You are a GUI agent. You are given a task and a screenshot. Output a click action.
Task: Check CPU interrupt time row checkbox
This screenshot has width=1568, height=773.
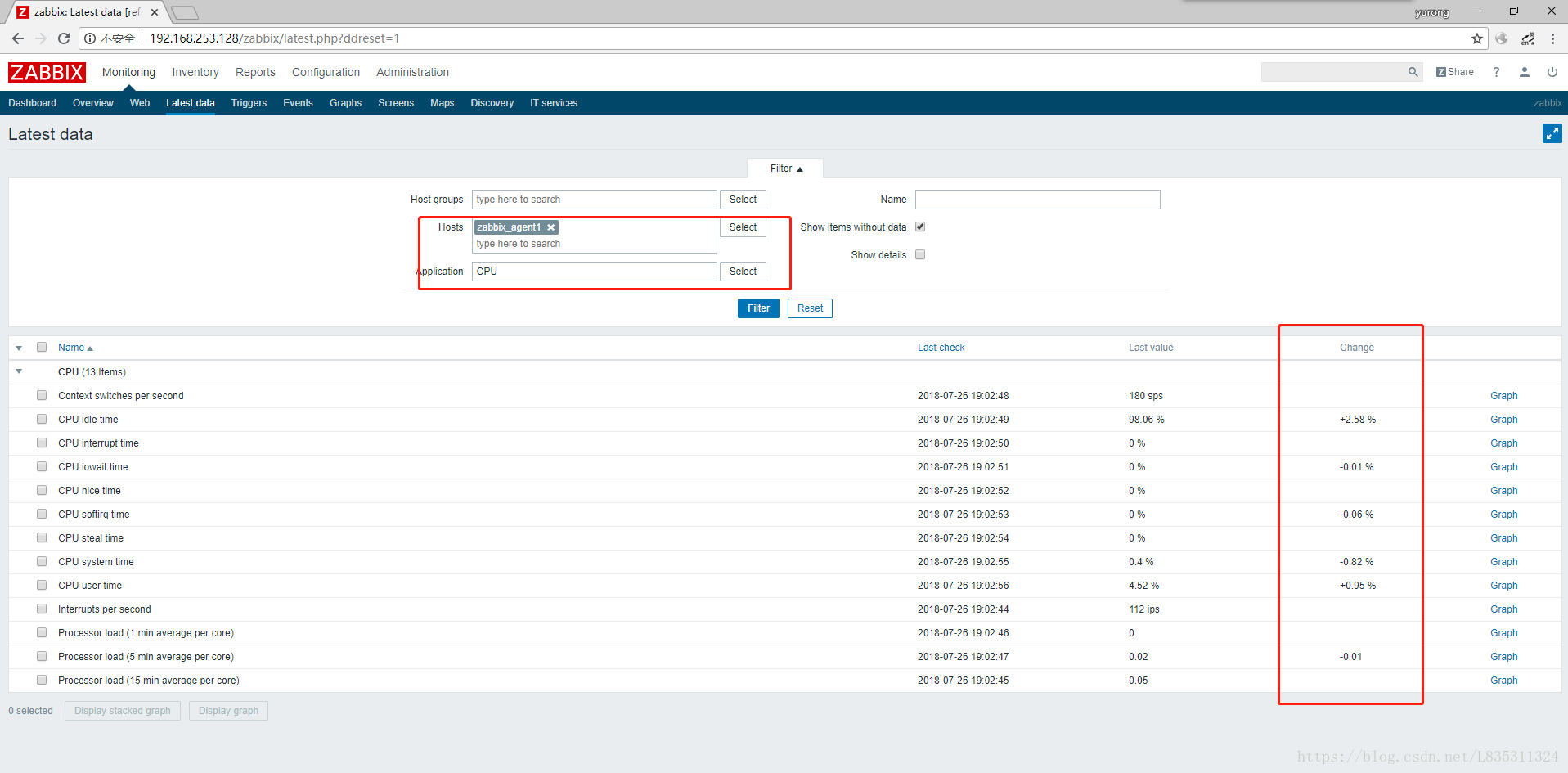click(x=42, y=443)
